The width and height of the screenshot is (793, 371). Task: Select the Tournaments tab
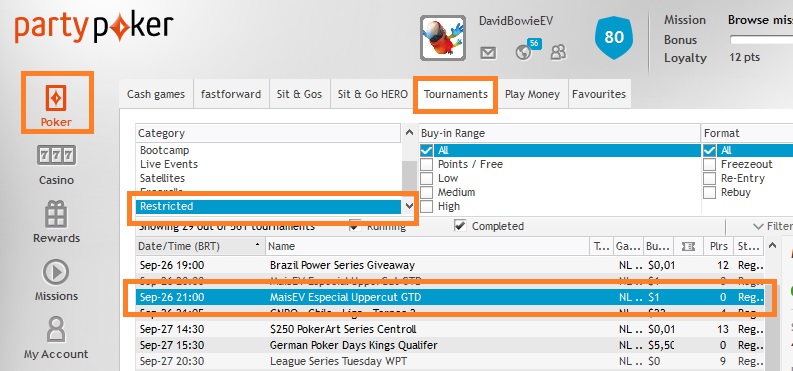[456, 94]
